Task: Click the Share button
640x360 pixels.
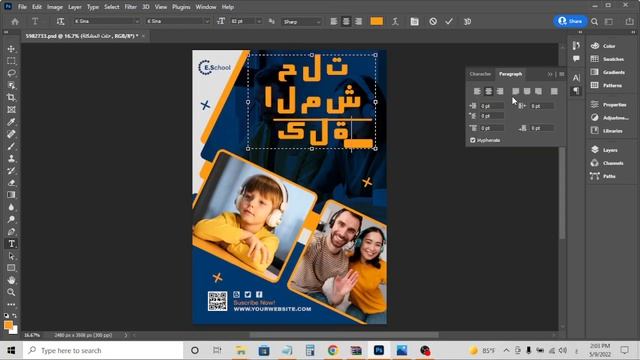Action: (570, 21)
